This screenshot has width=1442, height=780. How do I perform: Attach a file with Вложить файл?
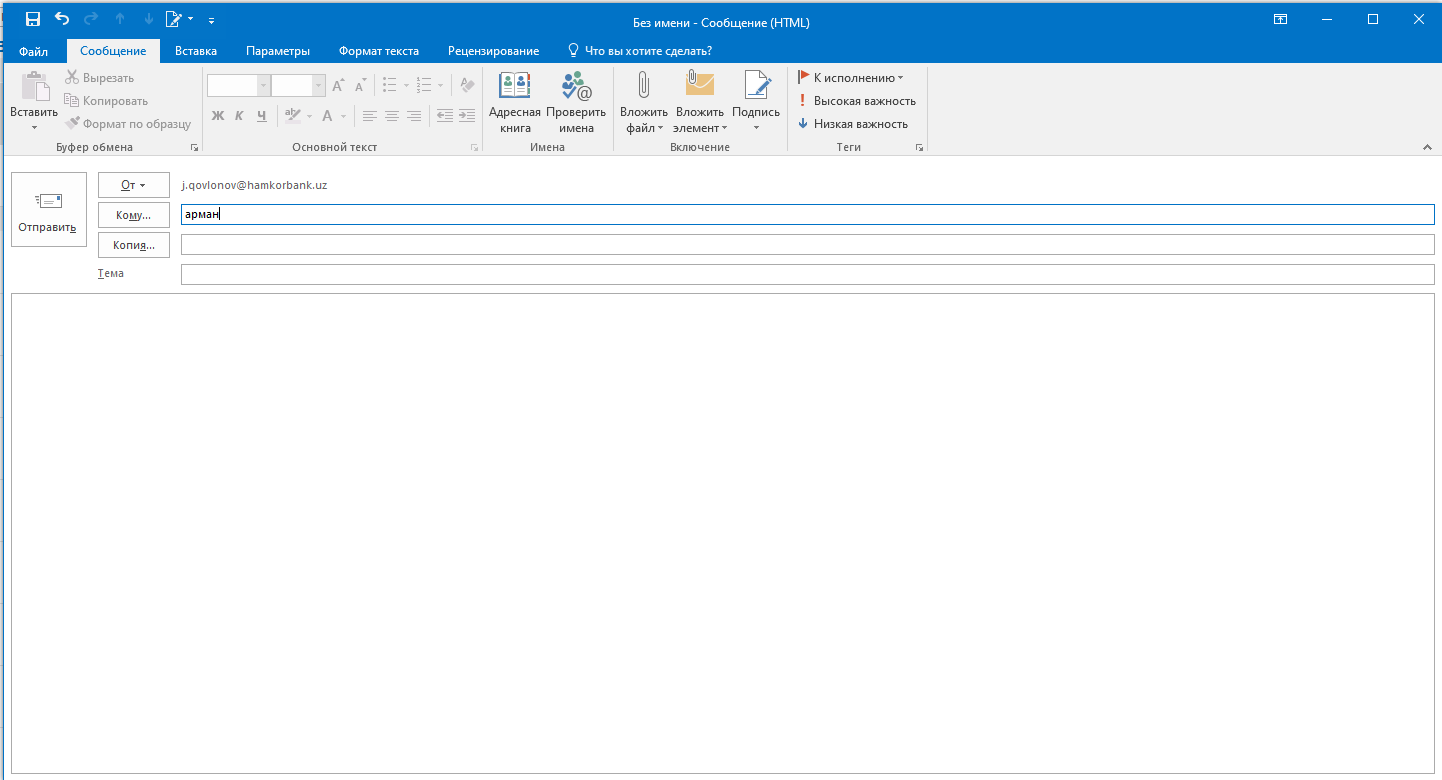pyautogui.click(x=643, y=102)
